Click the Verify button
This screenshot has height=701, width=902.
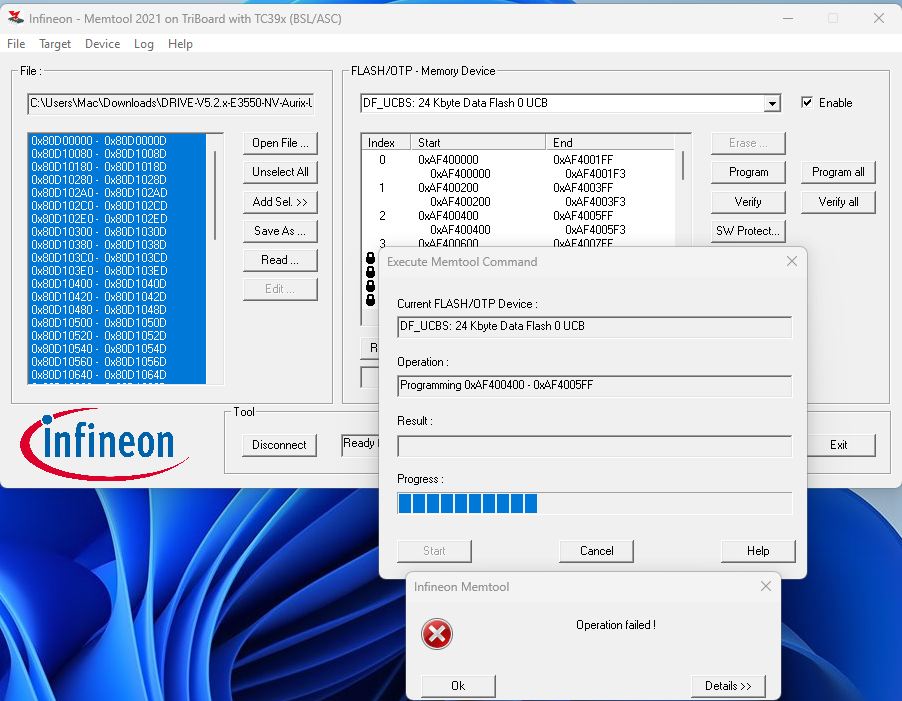[x=748, y=202]
